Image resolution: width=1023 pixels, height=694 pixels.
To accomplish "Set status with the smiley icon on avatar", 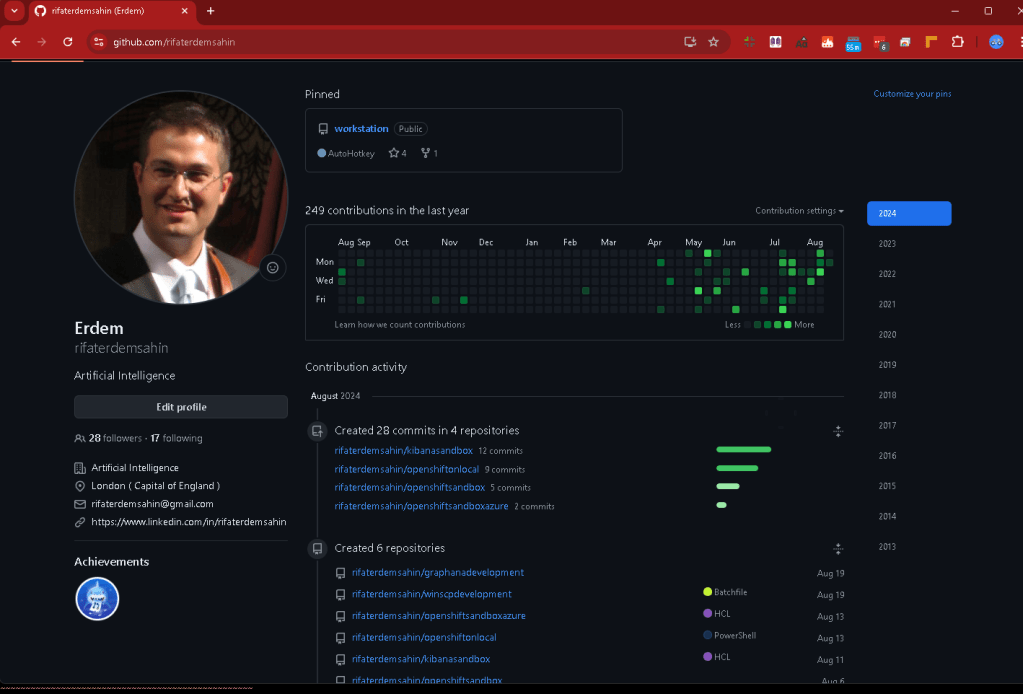I will coord(273,267).
